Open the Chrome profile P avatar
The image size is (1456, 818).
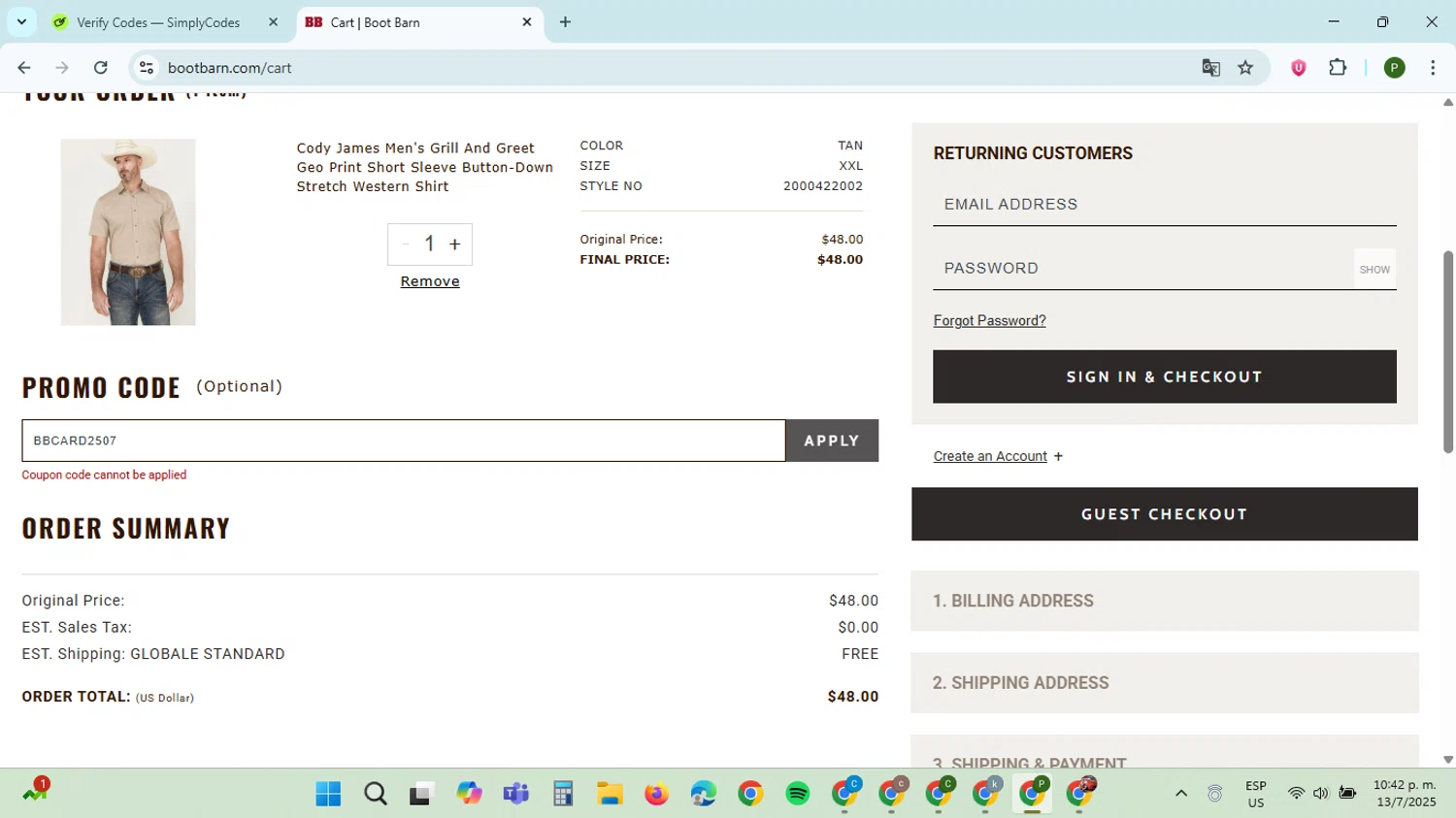pyautogui.click(x=1394, y=68)
